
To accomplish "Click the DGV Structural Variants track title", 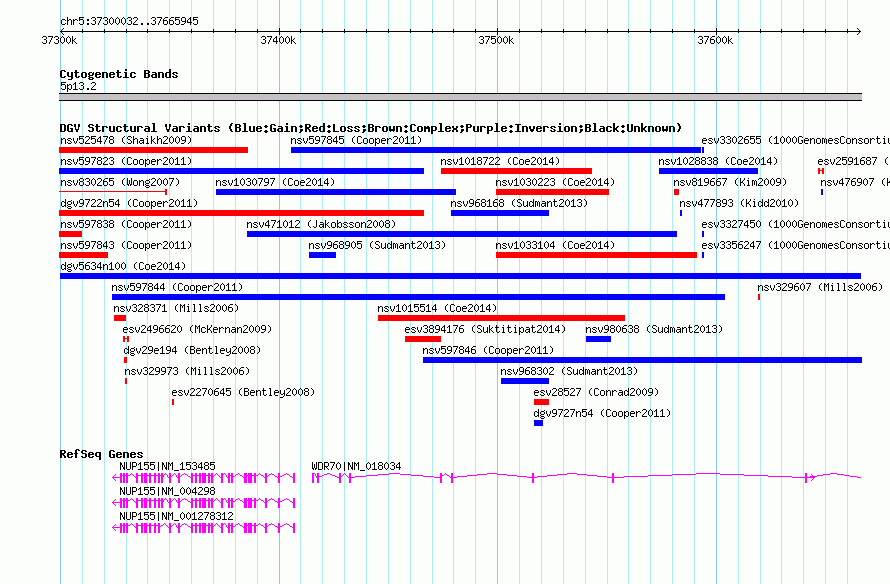I will coord(371,128).
